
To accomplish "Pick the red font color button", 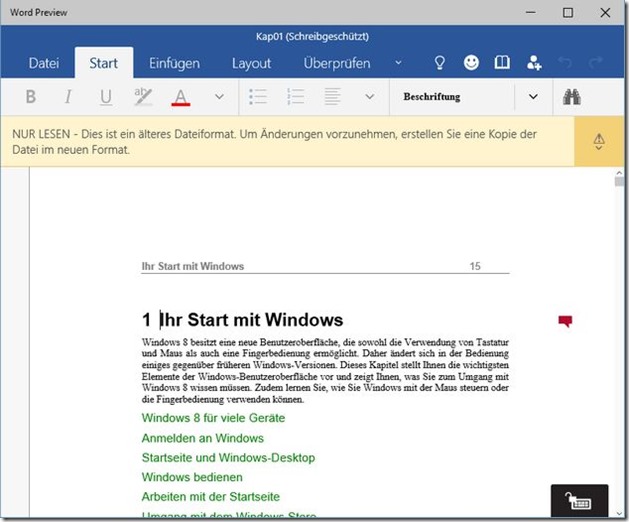I will (181, 97).
